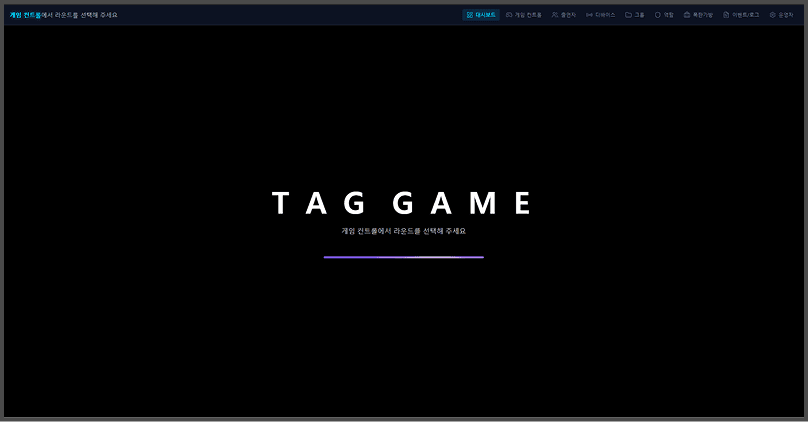This screenshot has height=422, width=808.
Task: Click the shield icon for 역할
Action: coord(658,15)
